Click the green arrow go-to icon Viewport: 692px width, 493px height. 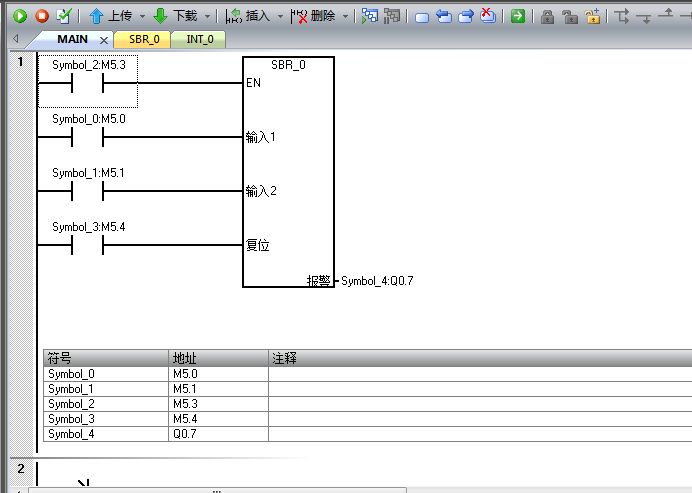[x=517, y=16]
